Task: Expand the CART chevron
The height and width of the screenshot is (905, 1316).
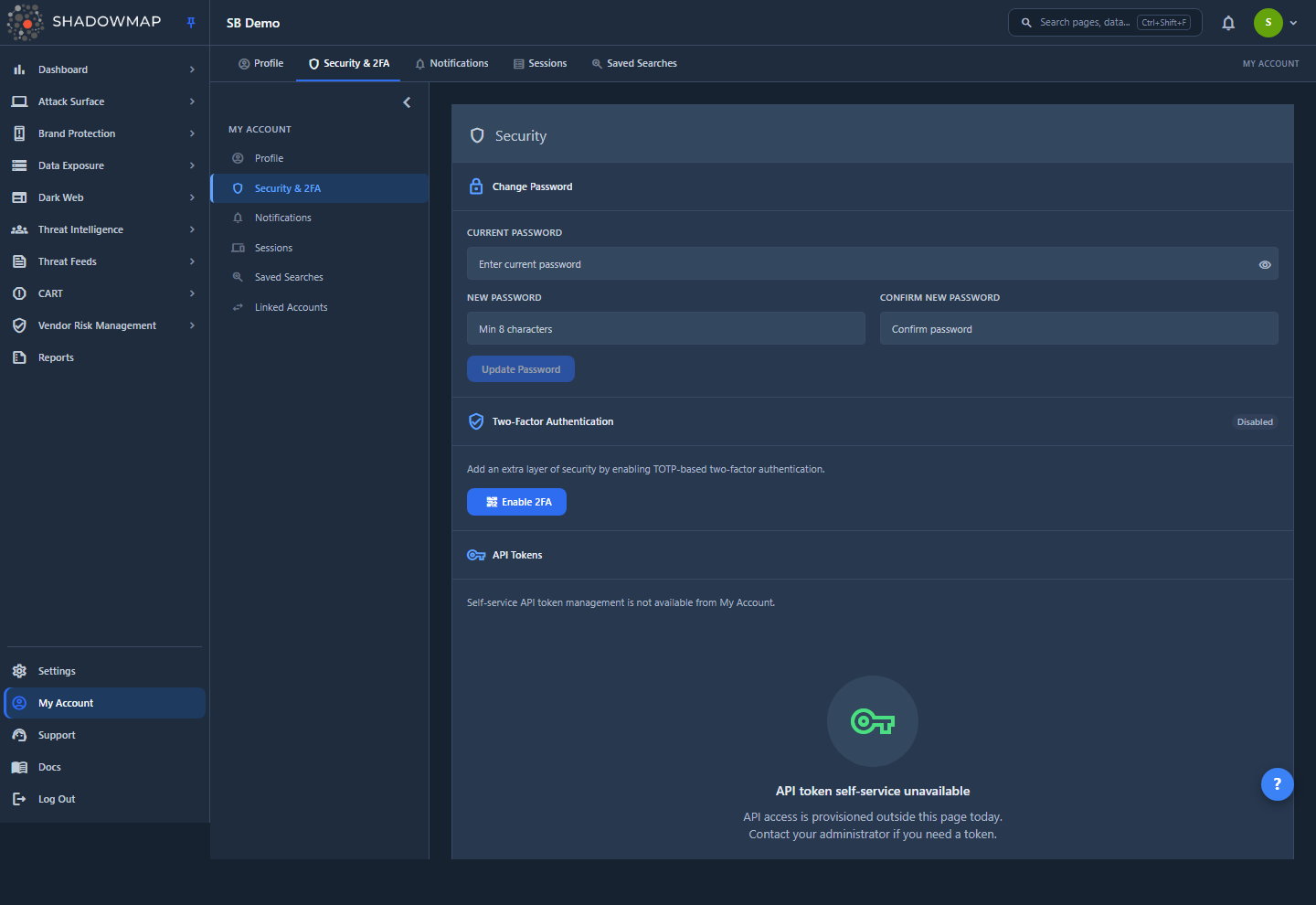Action: [192, 293]
